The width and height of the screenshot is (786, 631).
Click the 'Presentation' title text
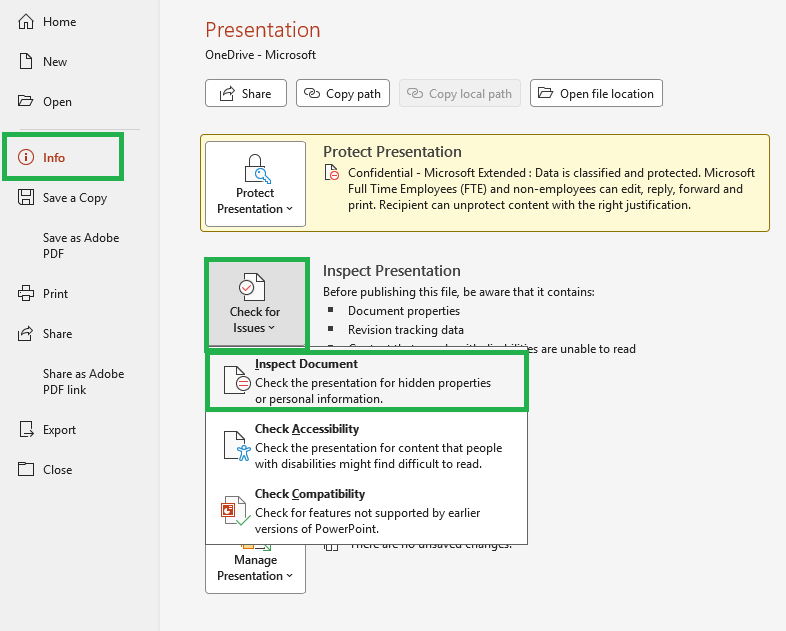(263, 30)
